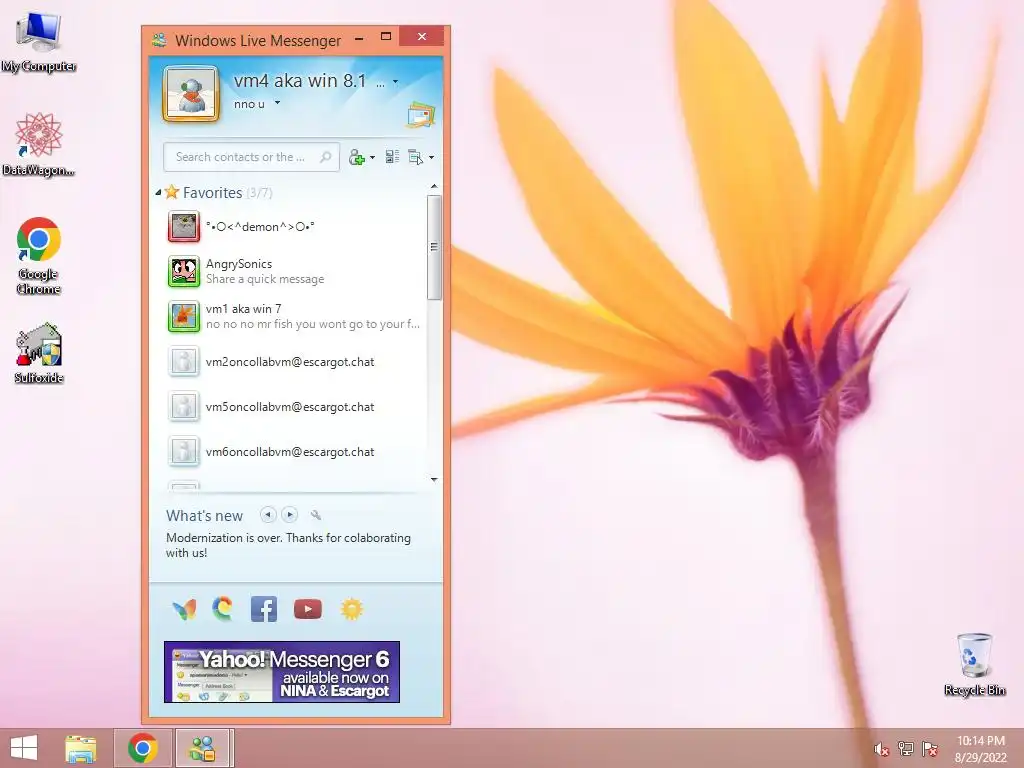Open File Explorer from taskbar
The image size is (1024, 768).
pos(80,748)
